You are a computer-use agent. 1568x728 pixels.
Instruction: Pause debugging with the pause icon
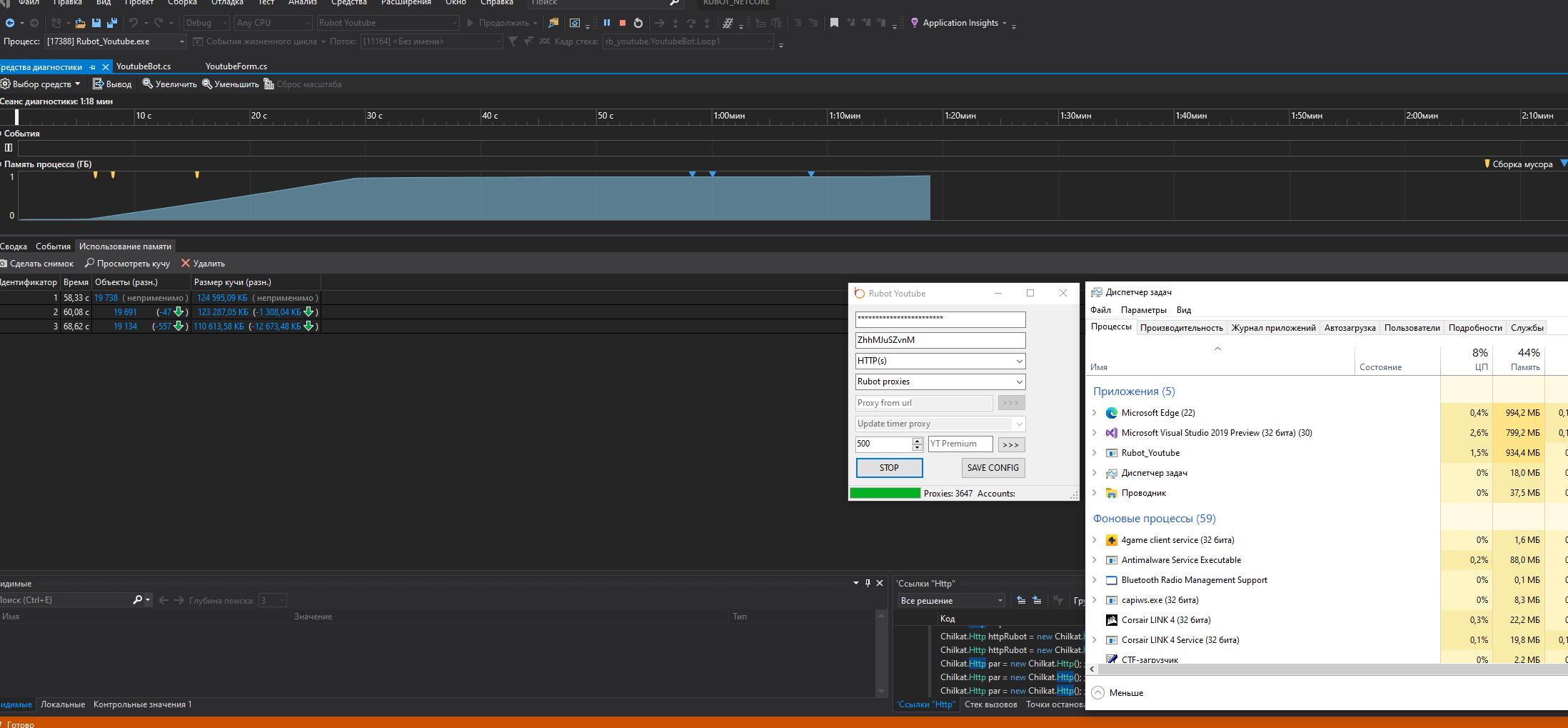coord(607,23)
